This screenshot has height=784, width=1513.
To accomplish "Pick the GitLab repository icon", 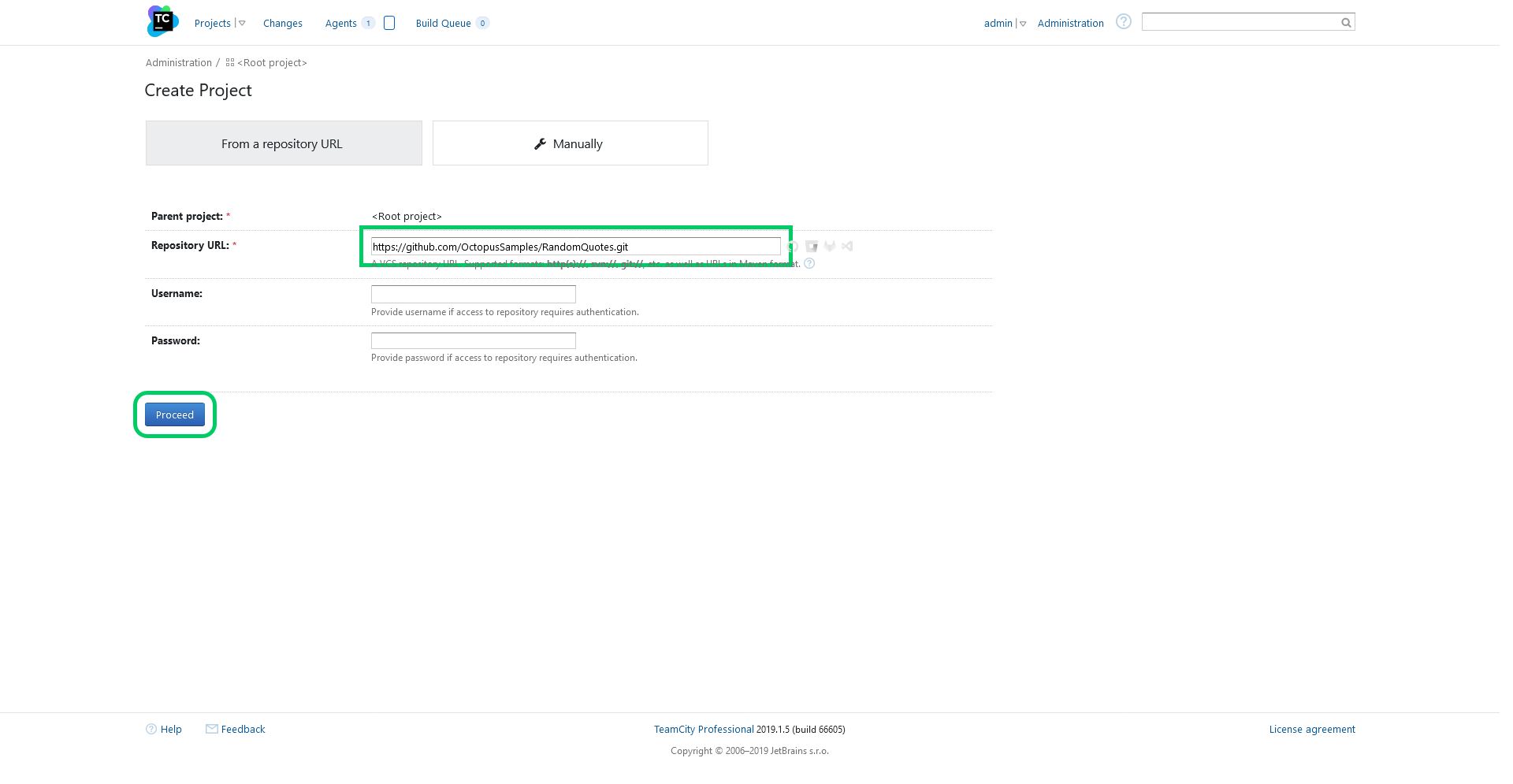I will (x=830, y=247).
